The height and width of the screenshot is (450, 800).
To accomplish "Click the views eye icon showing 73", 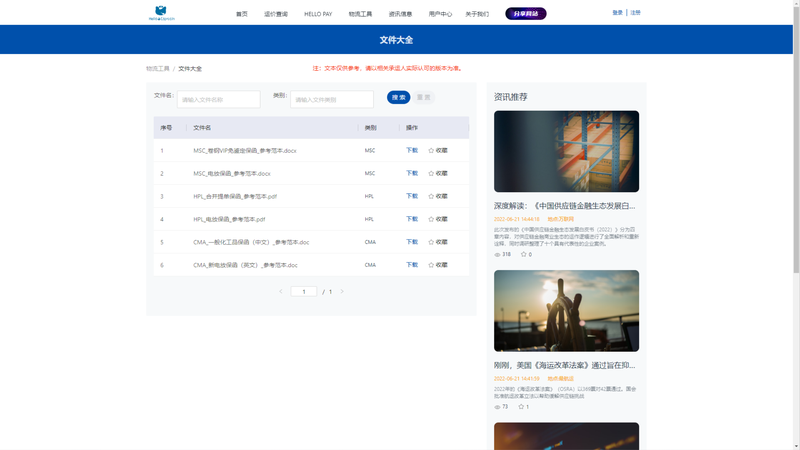I will [497, 407].
